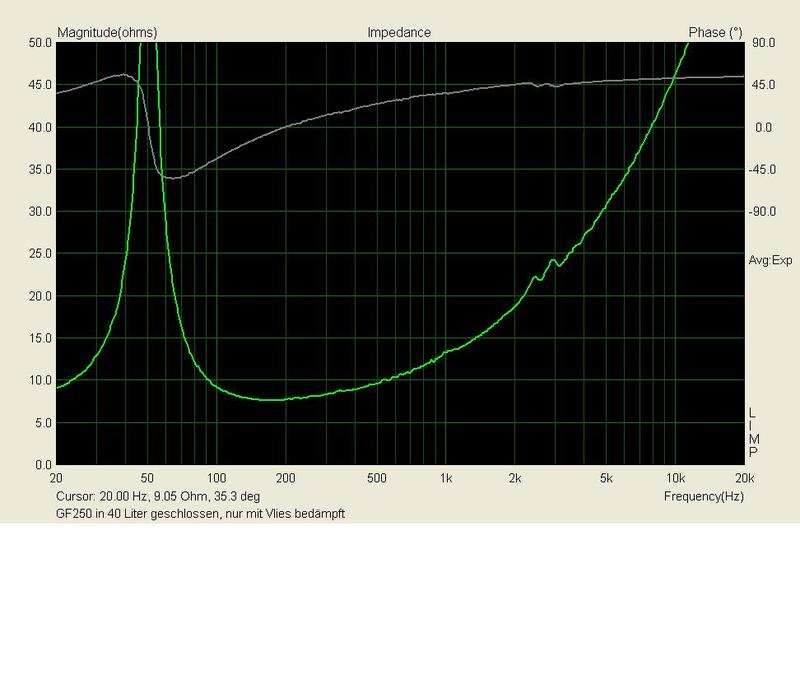Click the 45.0 phase axis value
Viewport: 800px width, 675px height.
click(763, 85)
